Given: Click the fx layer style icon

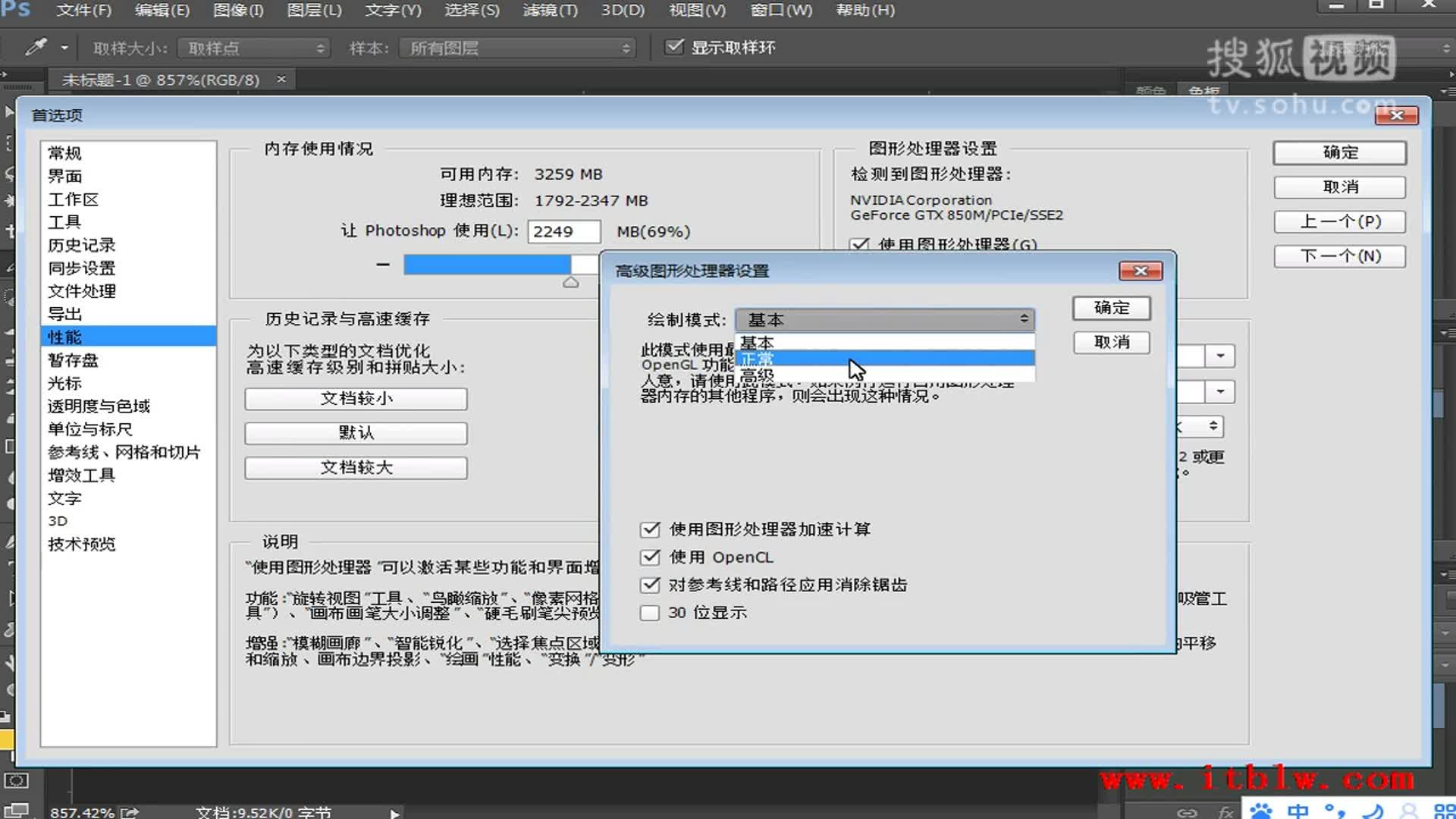Looking at the screenshot, I should [x=1226, y=812].
